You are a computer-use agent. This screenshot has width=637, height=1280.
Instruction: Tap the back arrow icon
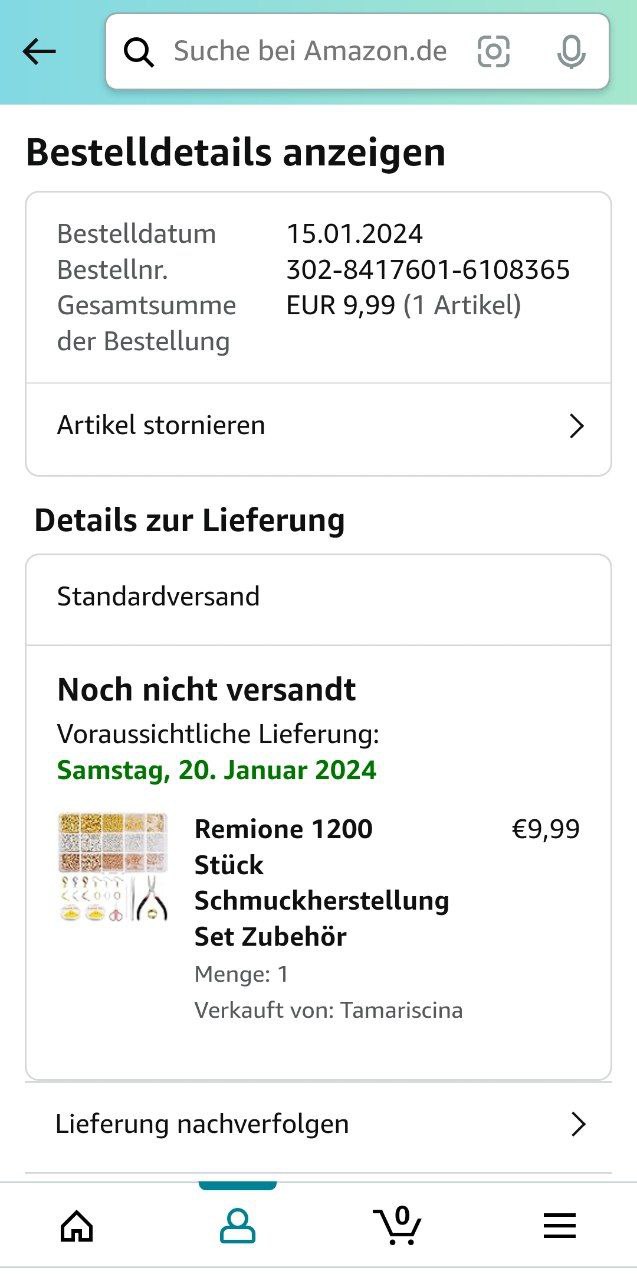pyautogui.click(x=40, y=52)
